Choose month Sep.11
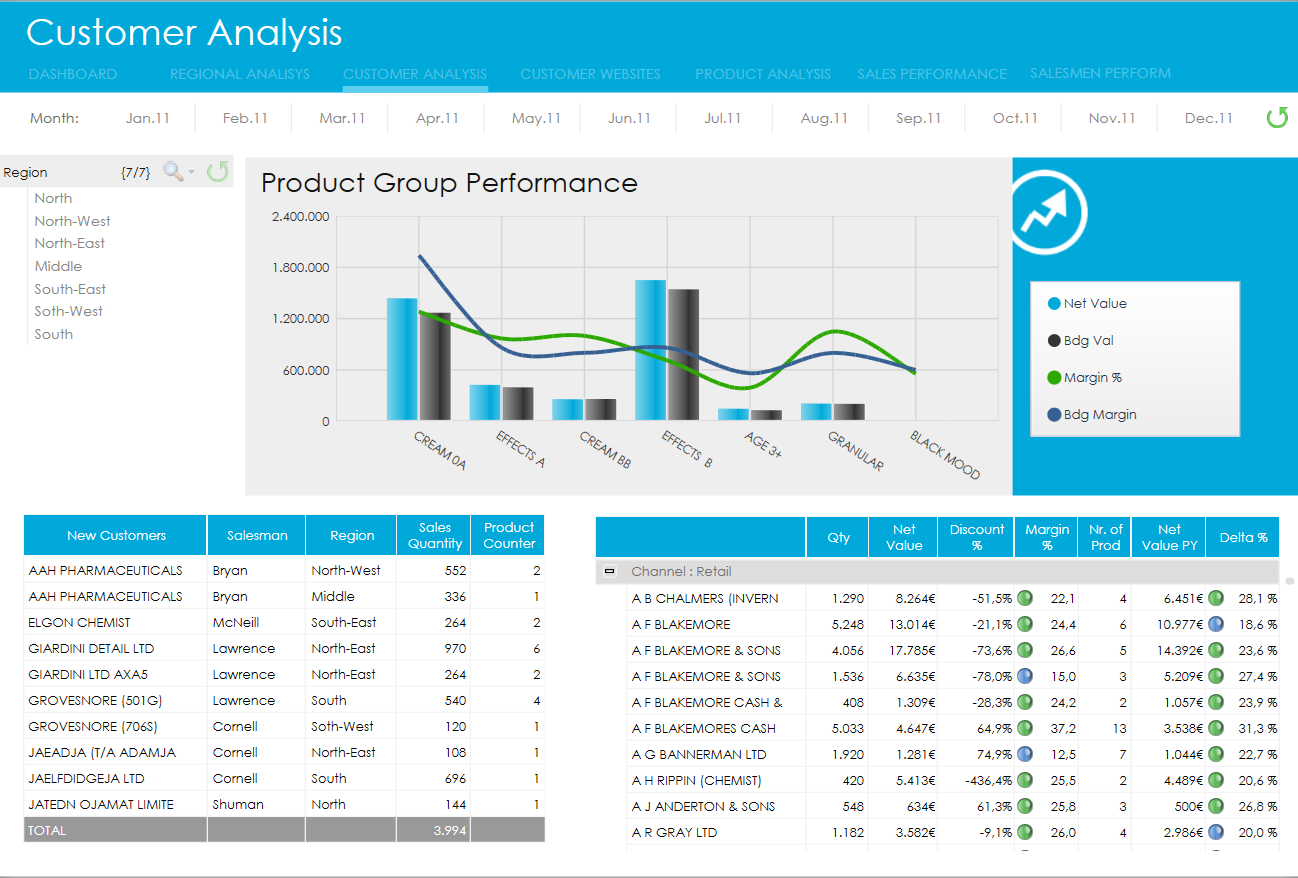1298x878 pixels. coord(919,118)
